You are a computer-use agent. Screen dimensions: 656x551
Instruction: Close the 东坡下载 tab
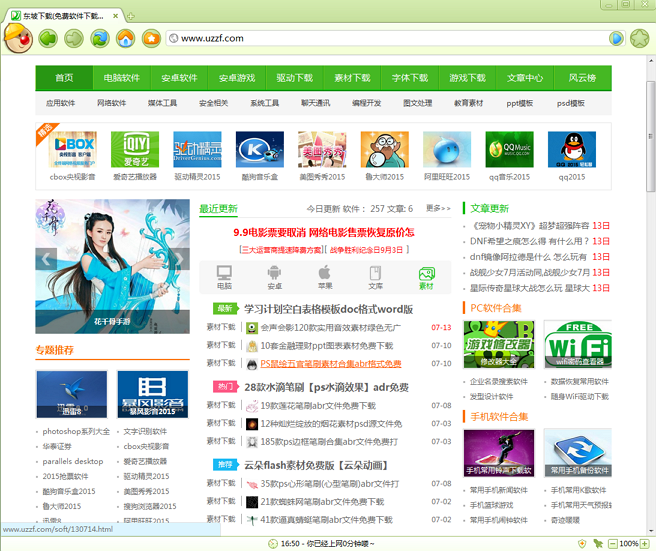115,16
